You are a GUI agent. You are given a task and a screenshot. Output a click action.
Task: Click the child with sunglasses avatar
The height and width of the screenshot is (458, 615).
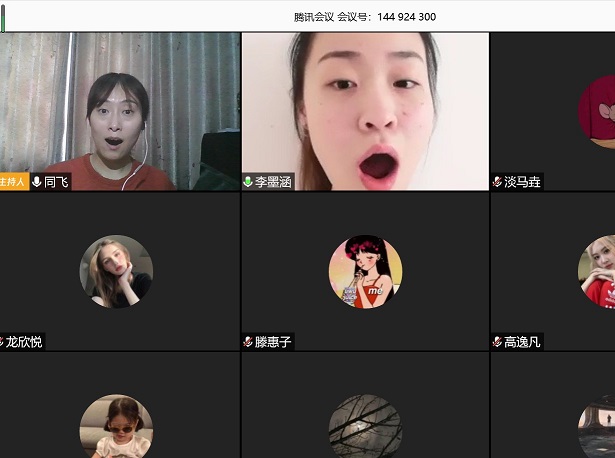pyautogui.click(x=116, y=428)
